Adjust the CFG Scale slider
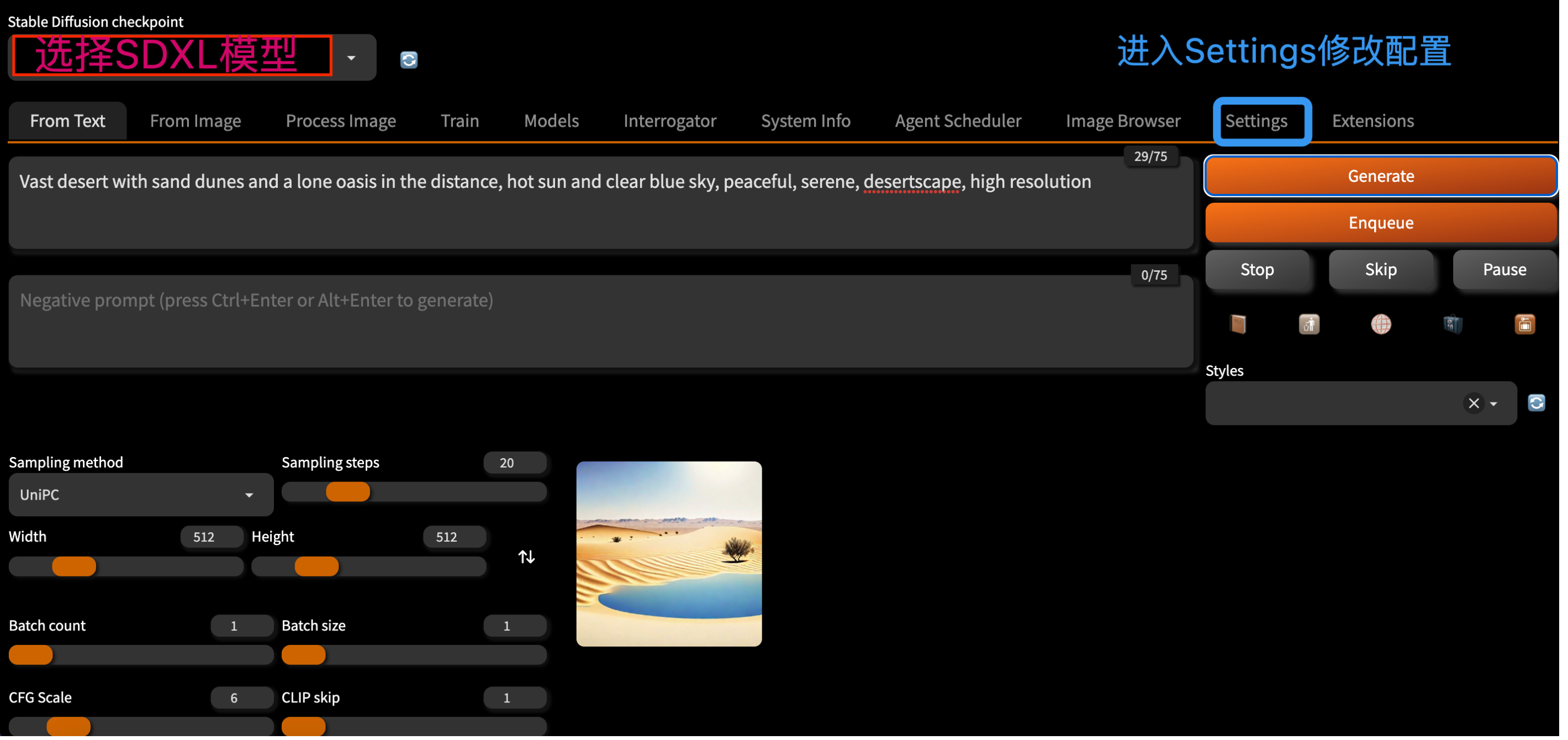This screenshot has height=740, width=1568. click(x=141, y=727)
